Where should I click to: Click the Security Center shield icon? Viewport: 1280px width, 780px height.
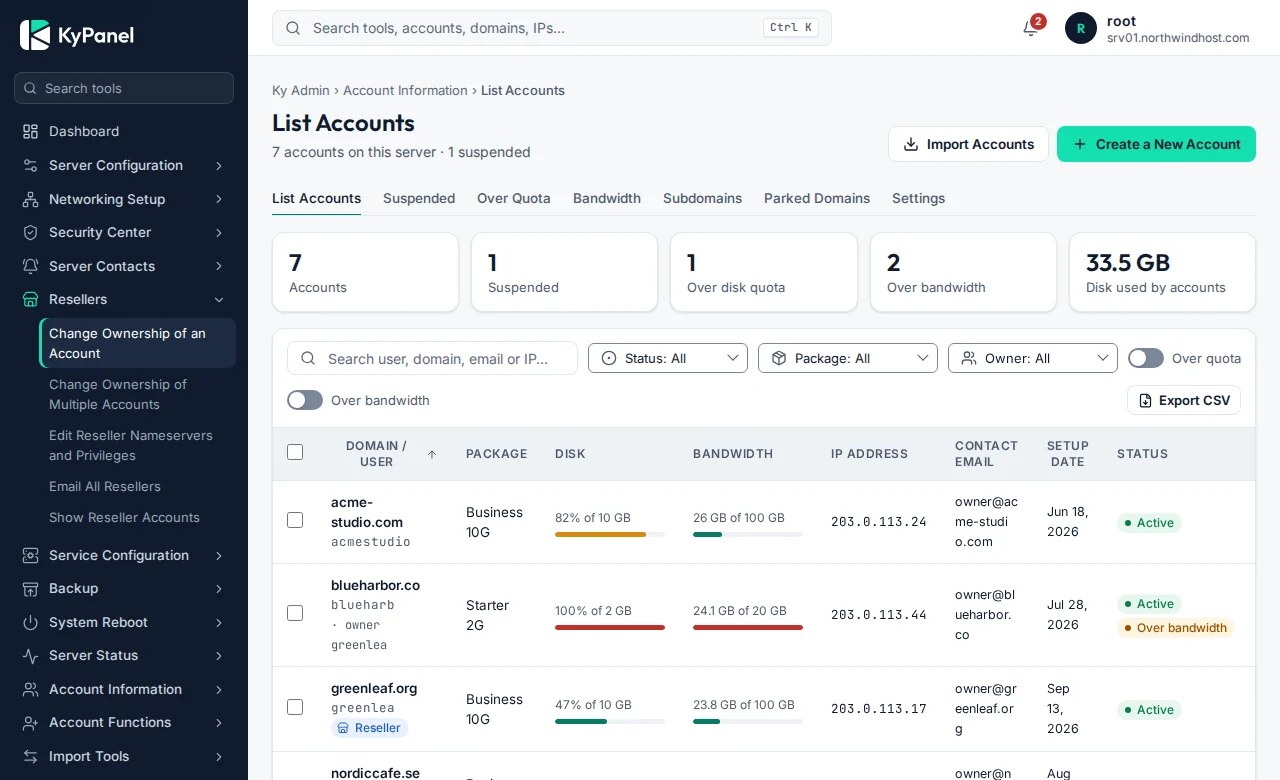pos(31,232)
